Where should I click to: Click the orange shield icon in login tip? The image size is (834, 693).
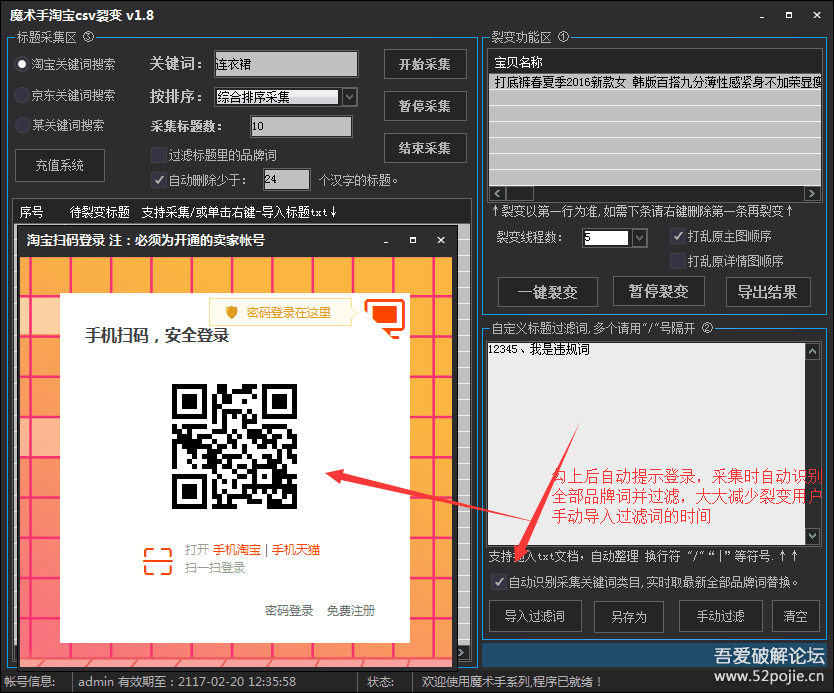[x=232, y=312]
